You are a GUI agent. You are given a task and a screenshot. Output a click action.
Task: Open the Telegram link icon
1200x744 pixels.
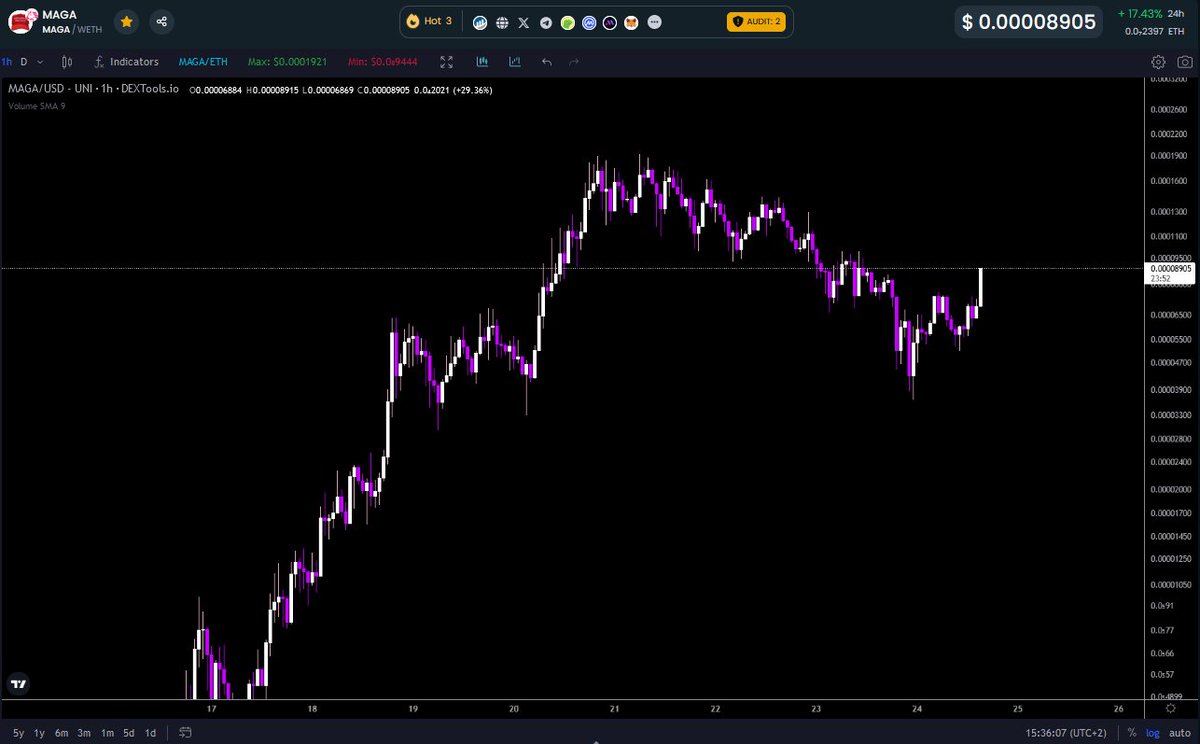pyautogui.click(x=546, y=22)
